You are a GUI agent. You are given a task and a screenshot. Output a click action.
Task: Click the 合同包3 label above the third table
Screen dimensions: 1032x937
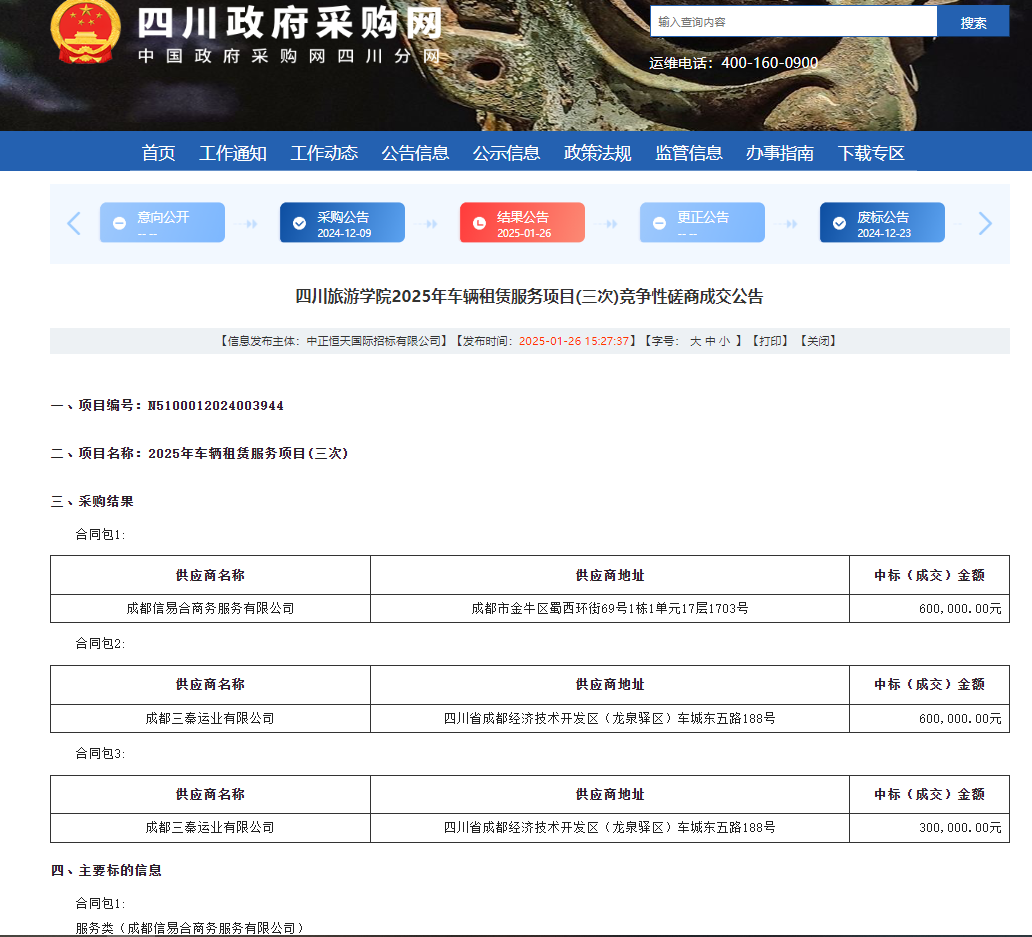click(100, 753)
